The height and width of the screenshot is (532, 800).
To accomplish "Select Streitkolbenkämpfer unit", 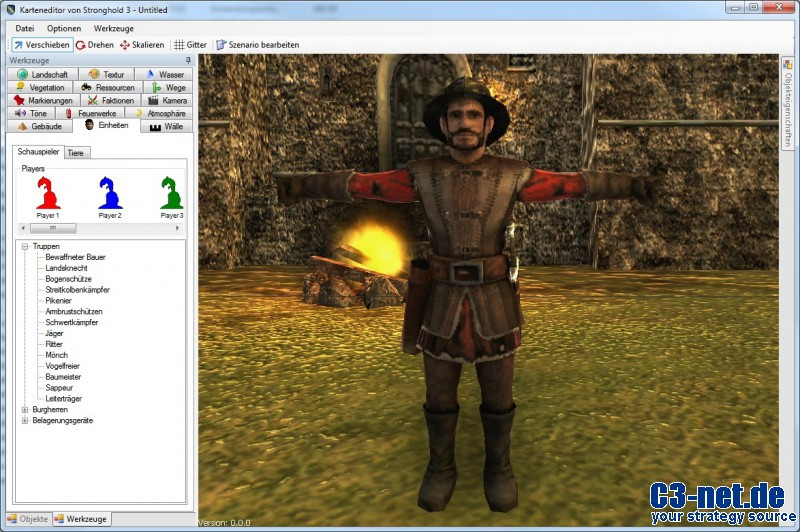I will tap(78, 290).
